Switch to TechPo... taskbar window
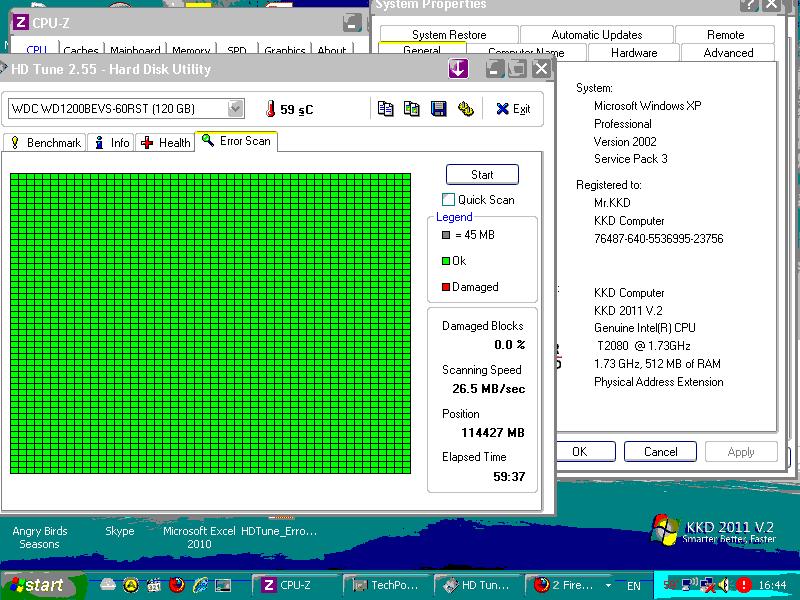 click(x=387, y=585)
